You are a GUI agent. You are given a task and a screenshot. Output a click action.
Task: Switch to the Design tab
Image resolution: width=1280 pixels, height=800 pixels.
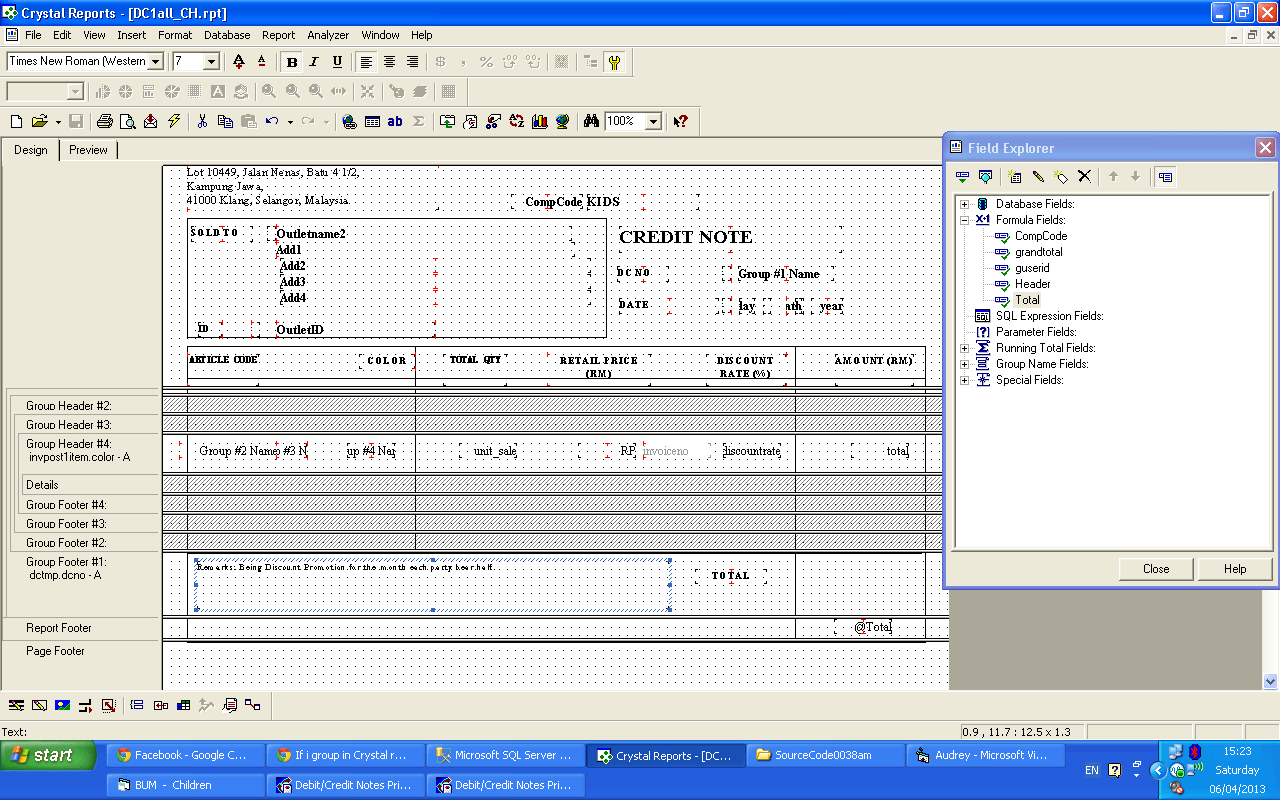30,150
